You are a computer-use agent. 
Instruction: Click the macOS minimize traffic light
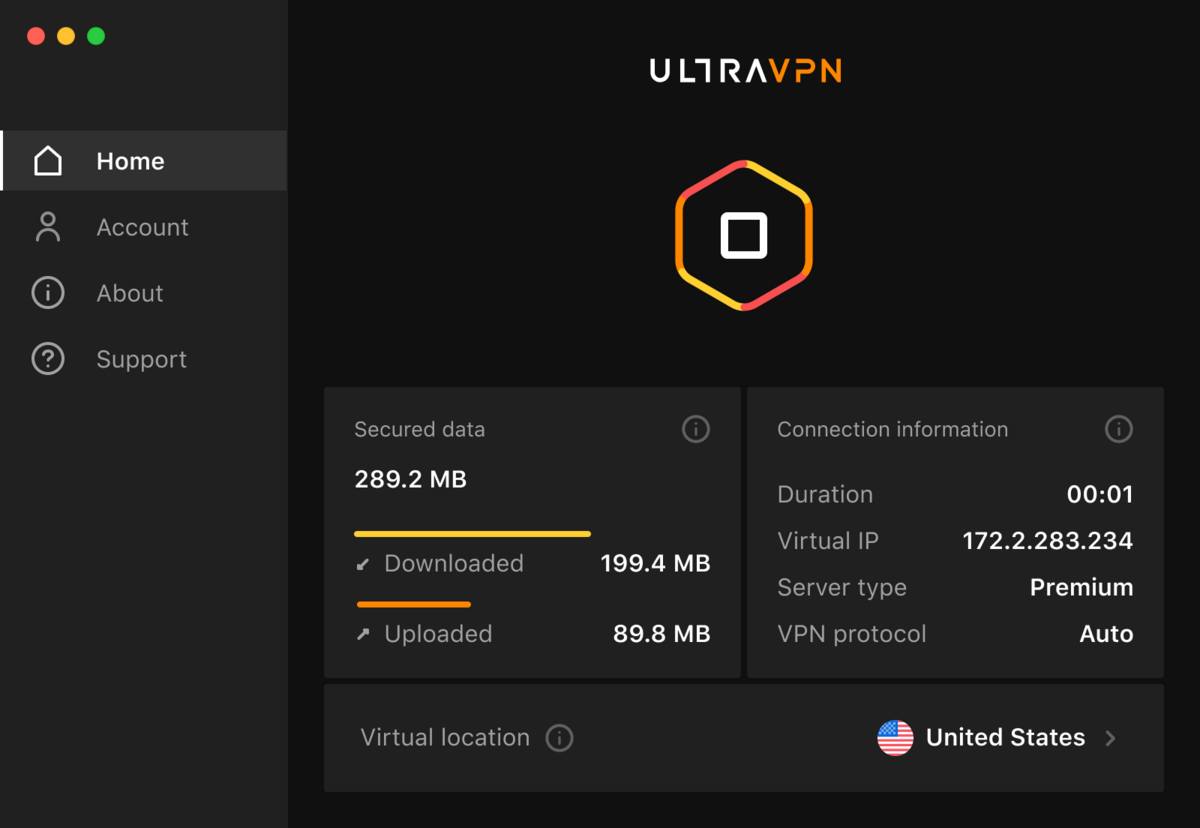[65, 35]
